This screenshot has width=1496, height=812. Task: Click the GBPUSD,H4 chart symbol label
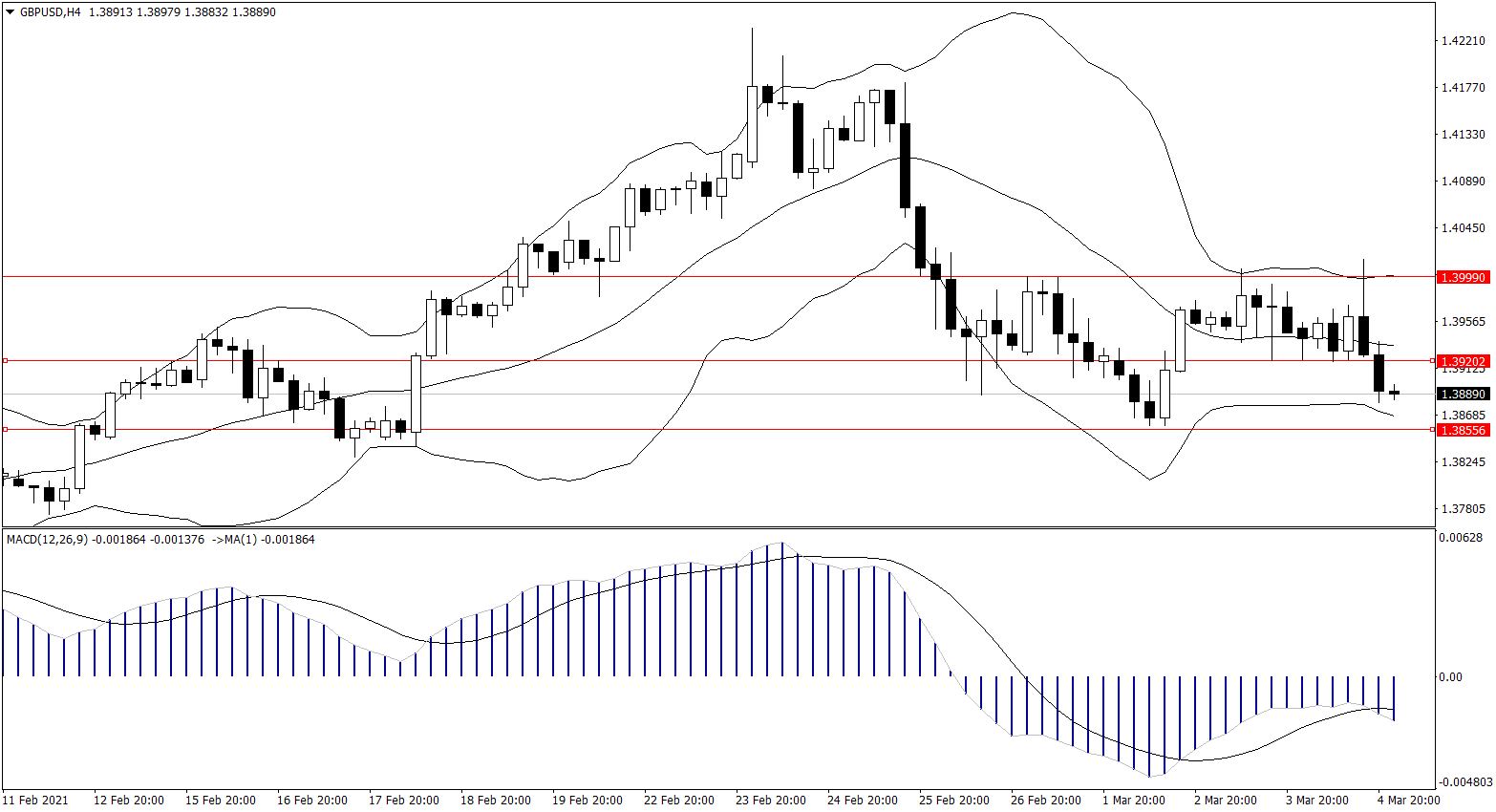click(50, 12)
